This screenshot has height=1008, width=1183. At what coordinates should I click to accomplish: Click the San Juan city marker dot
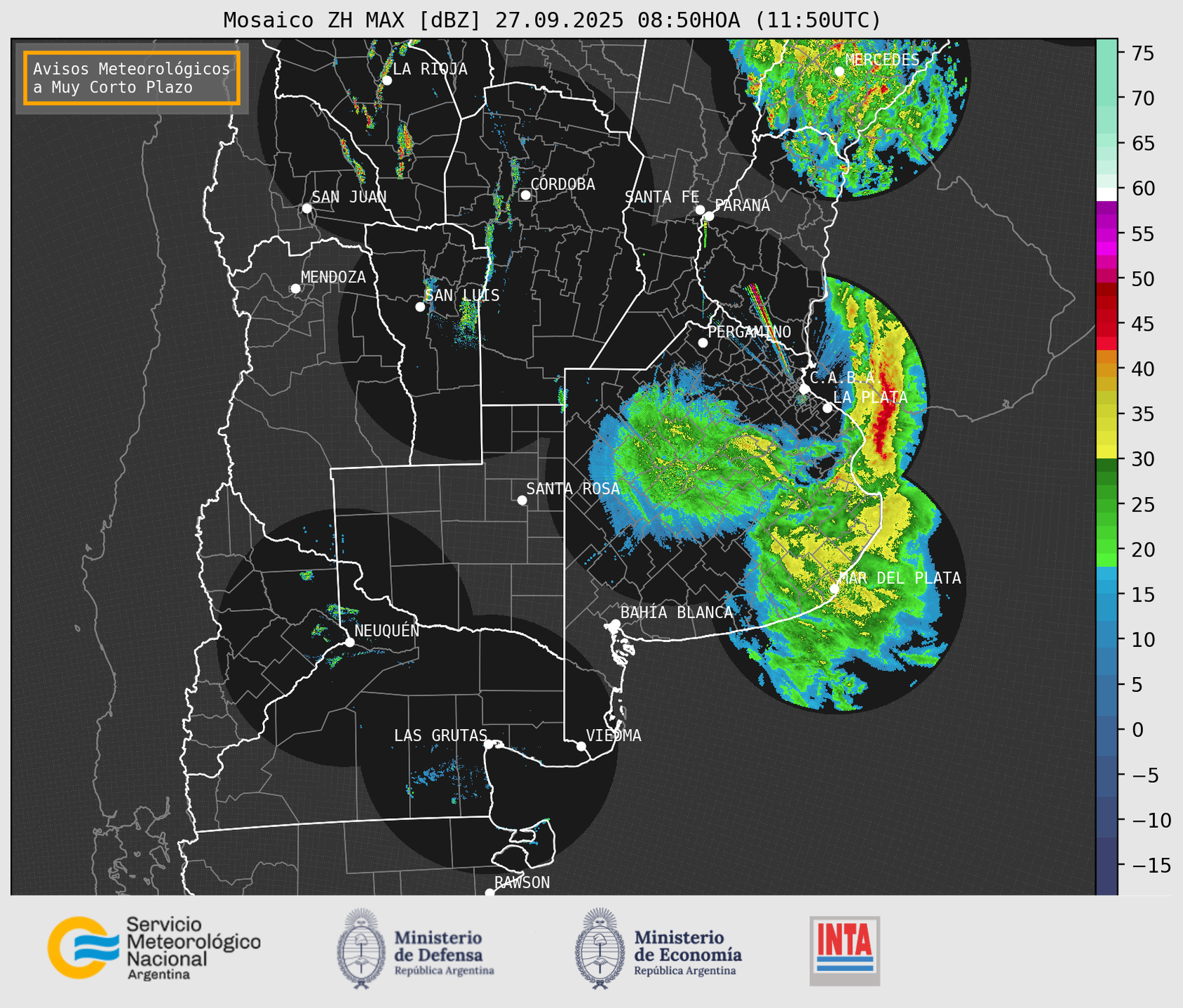click(x=306, y=208)
